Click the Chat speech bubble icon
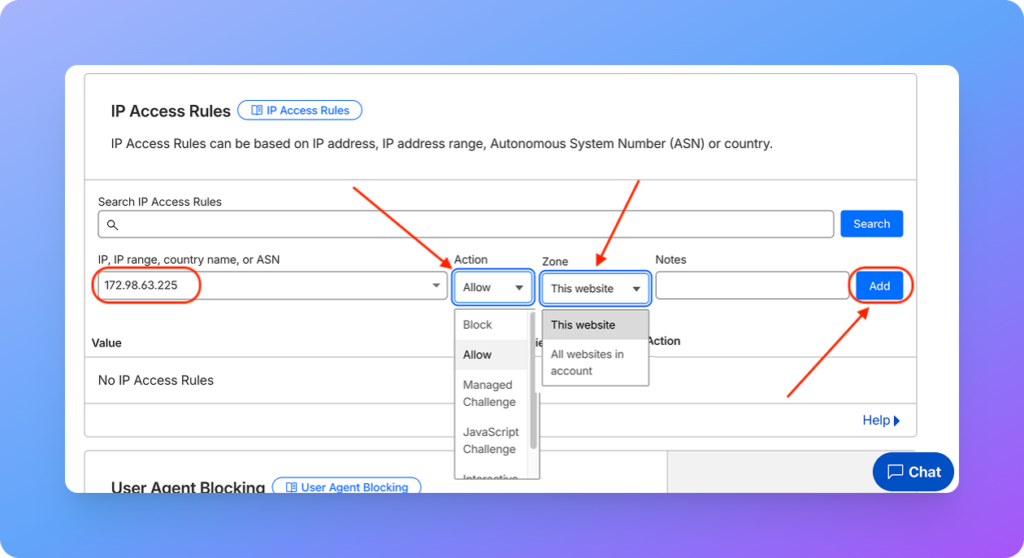This screenshot has height=558, width=1024. click(895, 472)
